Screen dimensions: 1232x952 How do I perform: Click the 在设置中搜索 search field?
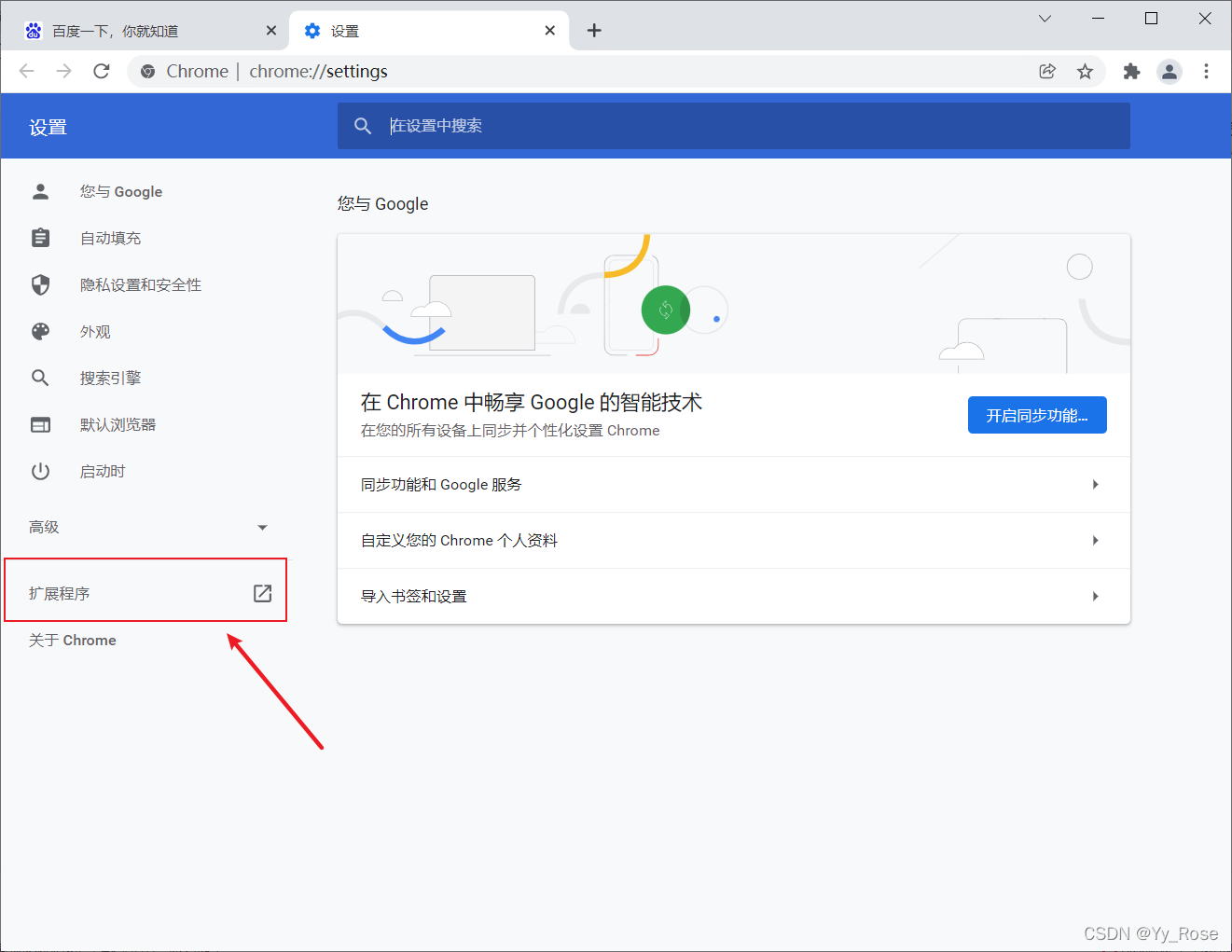click(x=734, y=126)
